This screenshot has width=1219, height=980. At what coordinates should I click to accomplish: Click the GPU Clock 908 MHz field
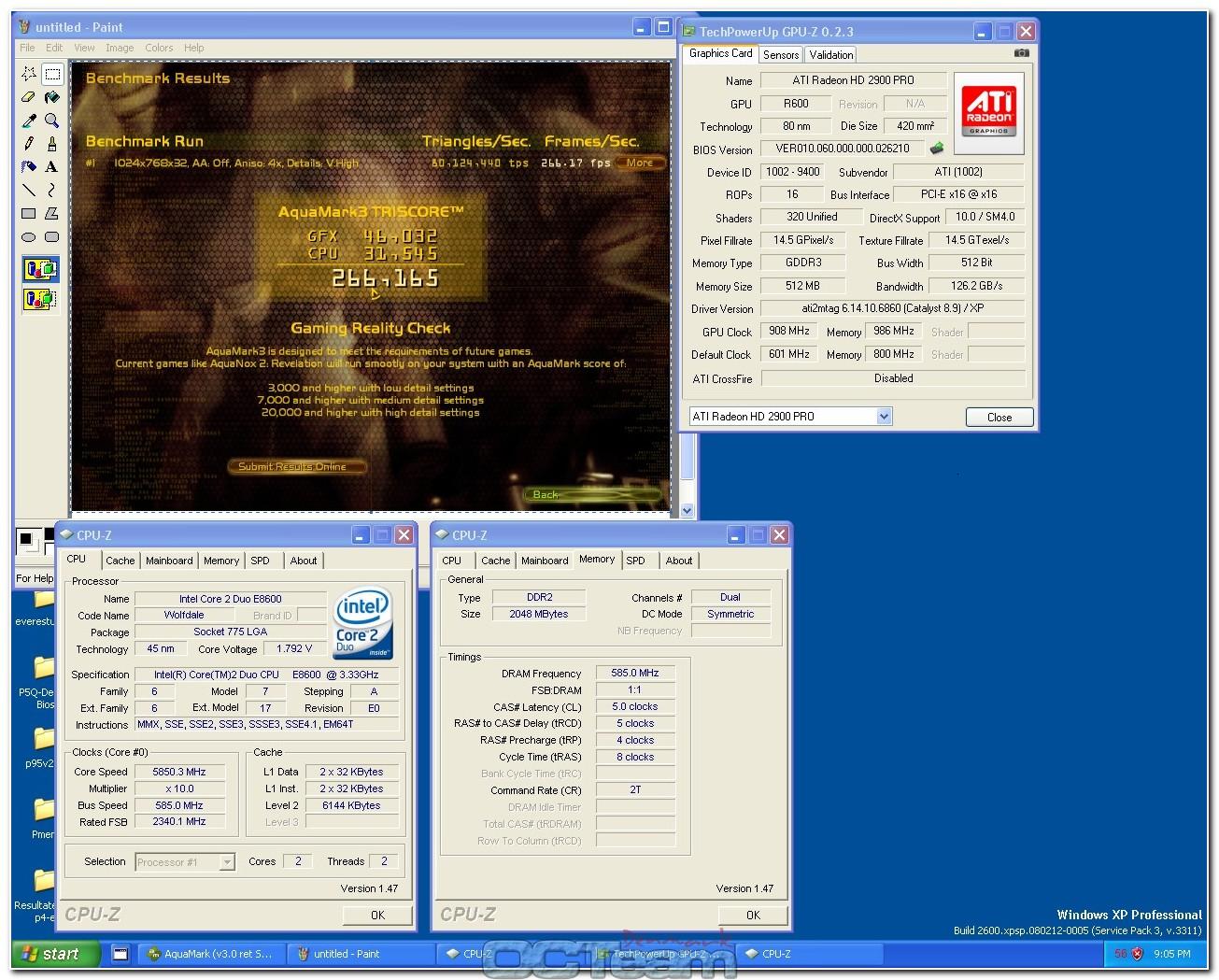790,332
